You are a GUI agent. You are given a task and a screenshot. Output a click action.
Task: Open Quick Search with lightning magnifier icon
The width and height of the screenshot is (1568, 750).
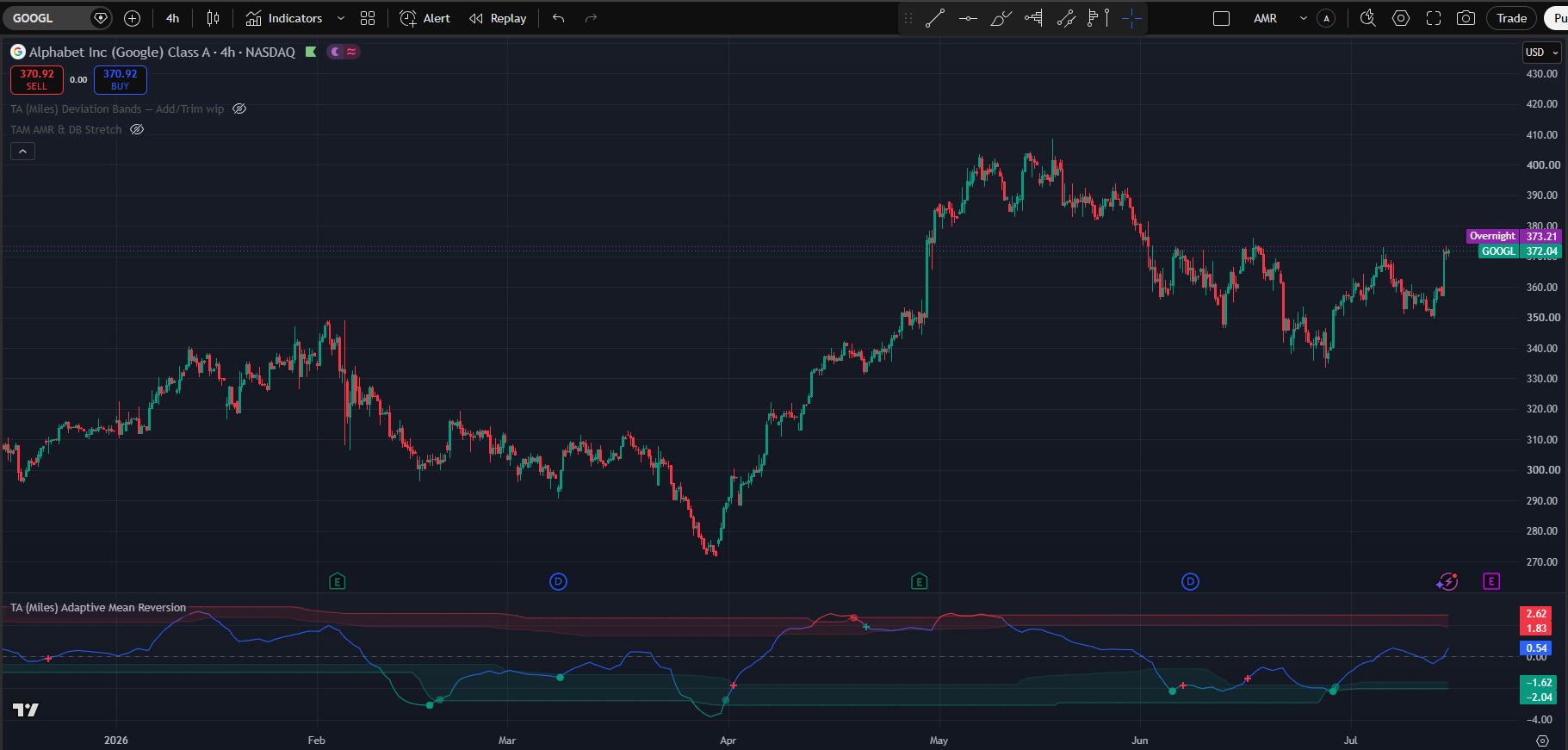pyautogui.click(x=1367, y=18)
